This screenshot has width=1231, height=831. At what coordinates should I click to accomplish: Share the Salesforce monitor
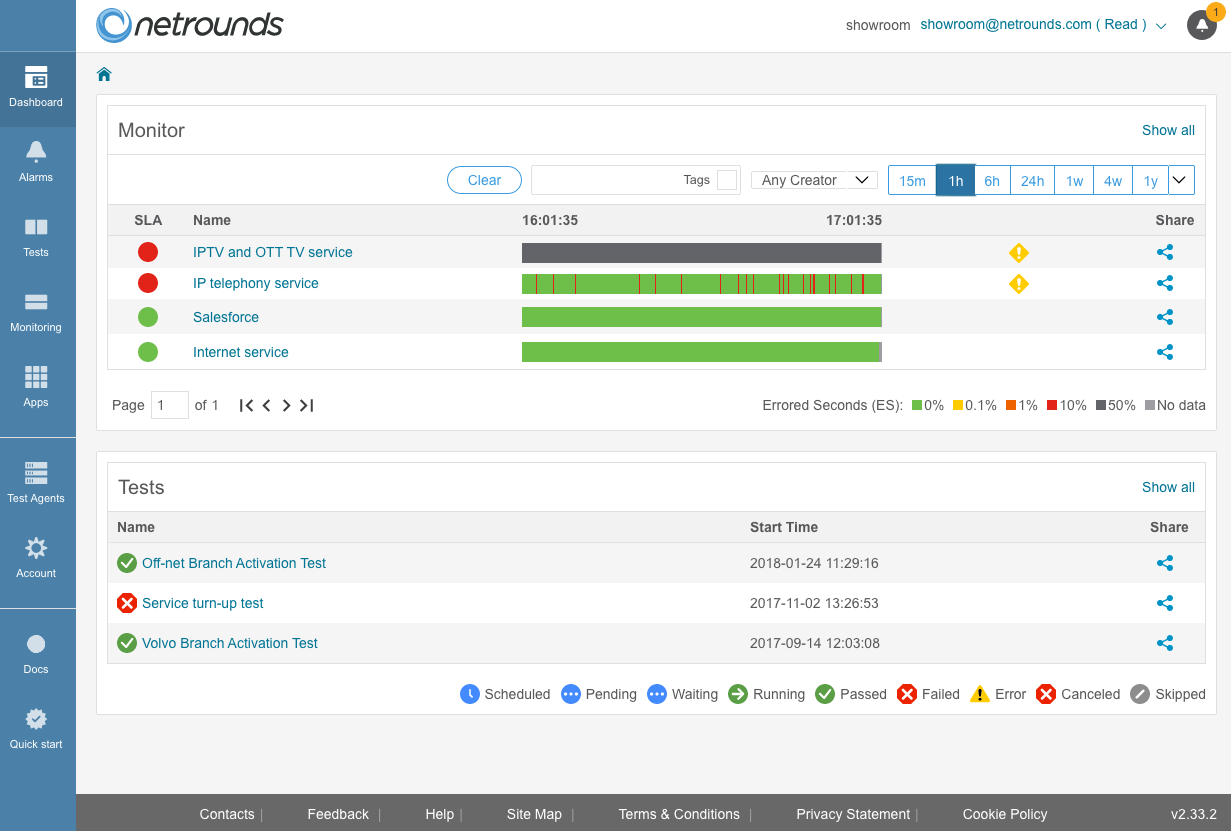pyautogui.click(x=1164, y=317)
